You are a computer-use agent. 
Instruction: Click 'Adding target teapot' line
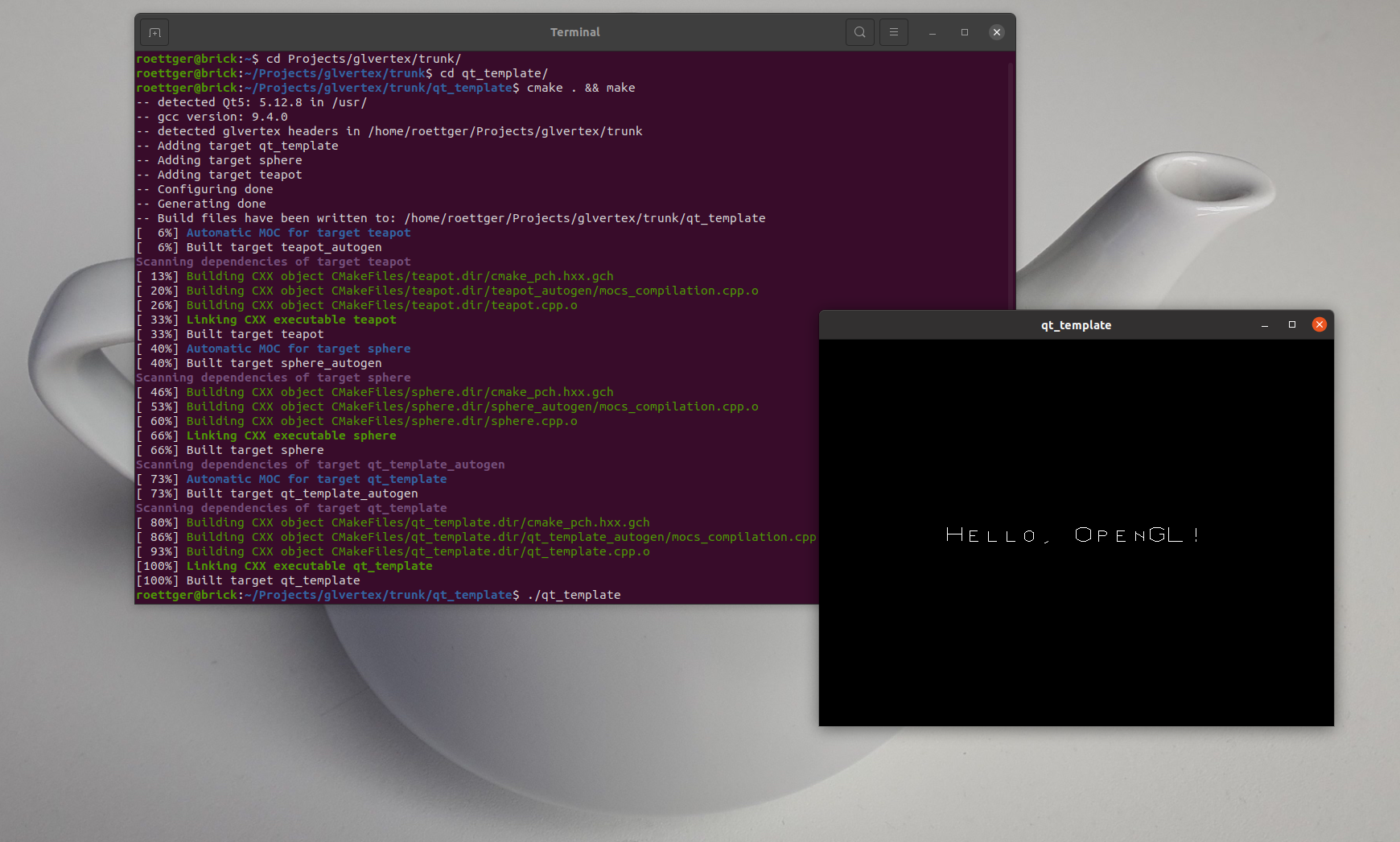[220, 175]
